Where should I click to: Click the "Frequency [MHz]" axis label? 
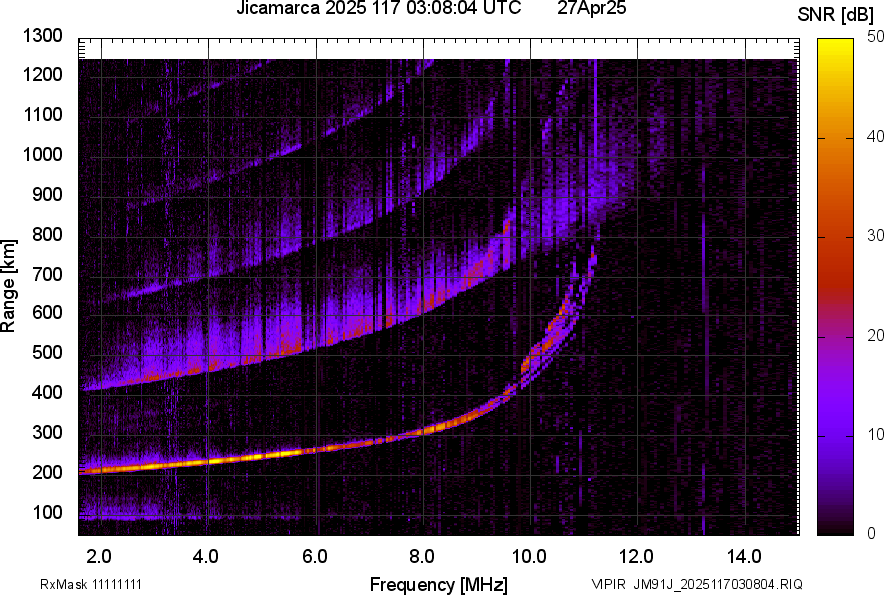(x=439, y=584)
